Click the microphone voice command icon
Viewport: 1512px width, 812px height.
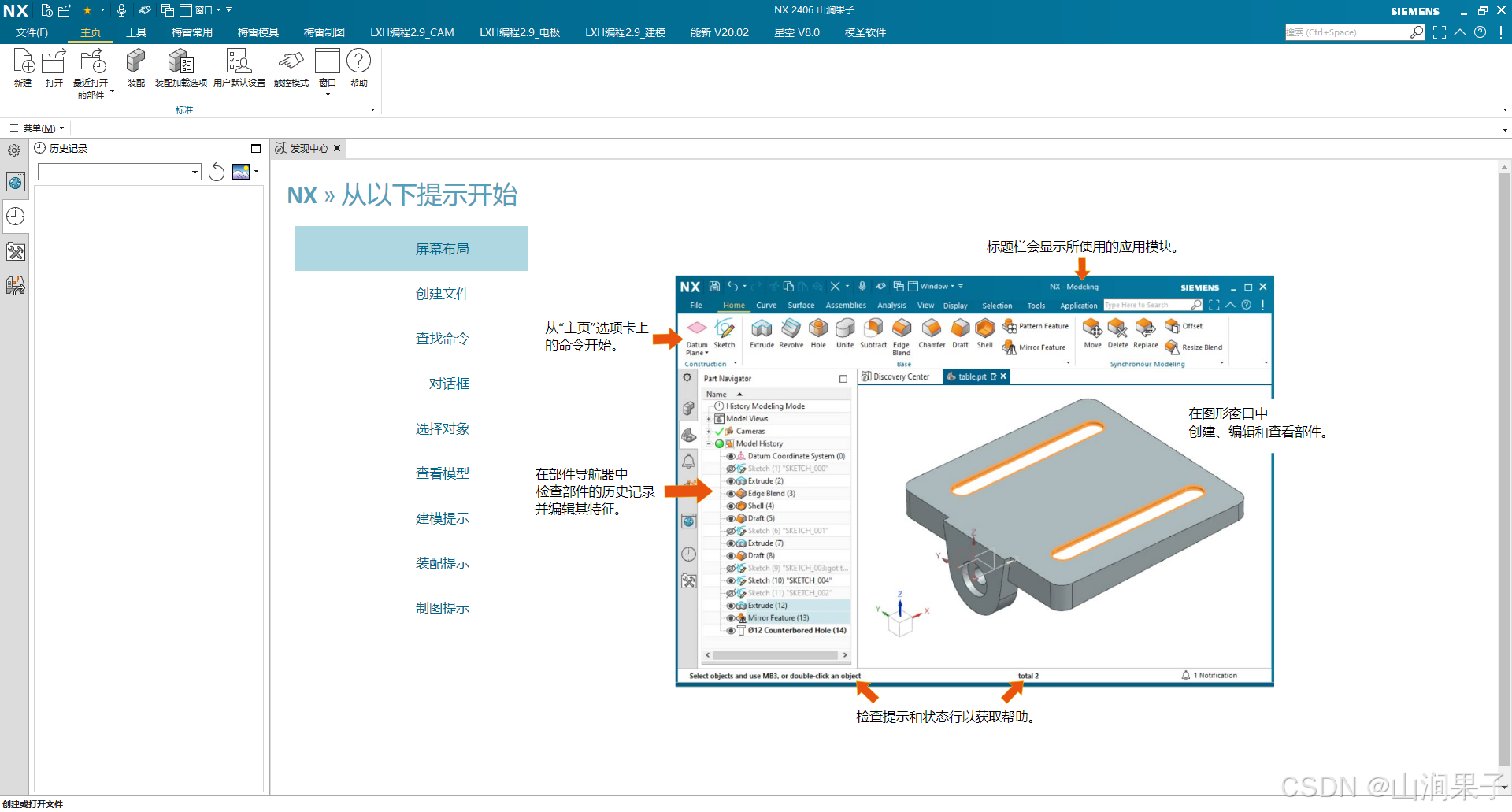coord(121,10)
